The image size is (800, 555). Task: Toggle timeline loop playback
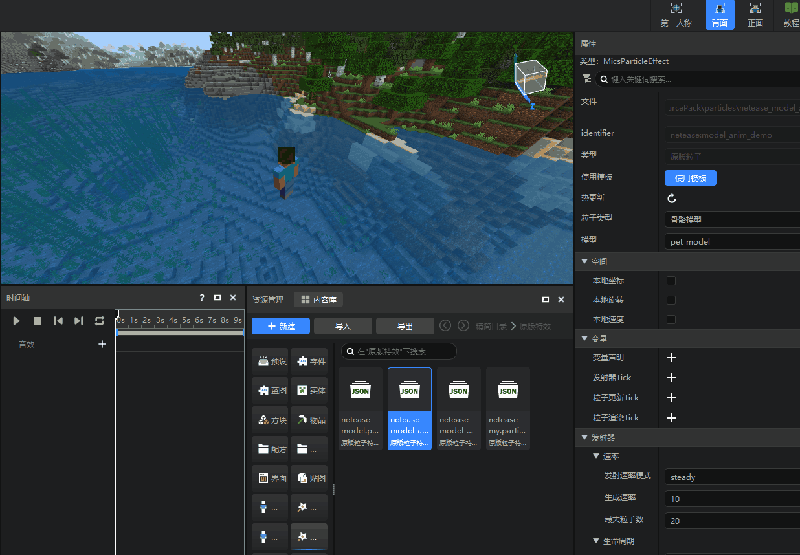pyautogui.click(x=99, y=320)
